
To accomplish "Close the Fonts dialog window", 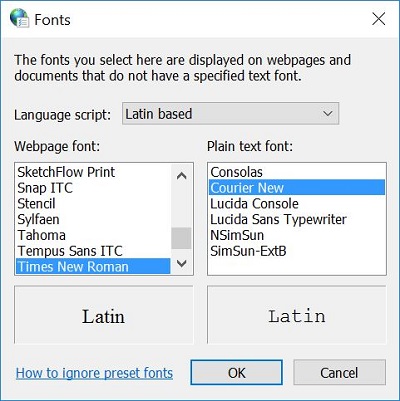I will (379, 19).
